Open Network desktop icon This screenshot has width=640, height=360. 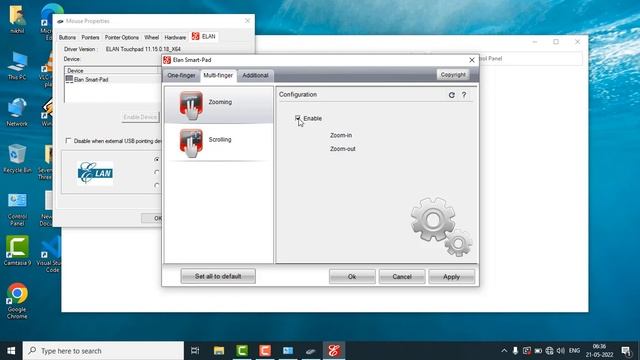tap(17, 112)
